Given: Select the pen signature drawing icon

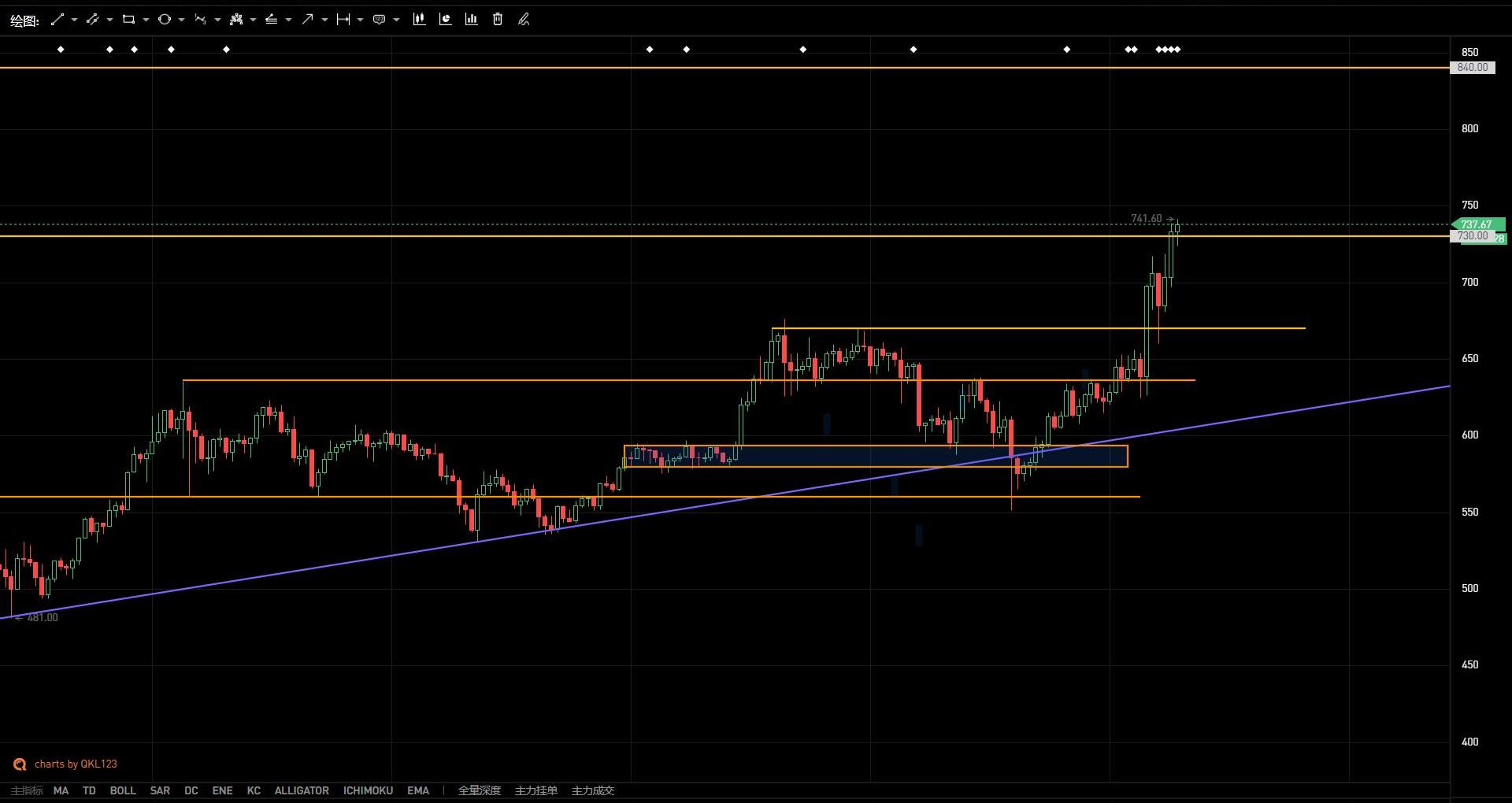Looking at the screenshot, I should (524, 20).
